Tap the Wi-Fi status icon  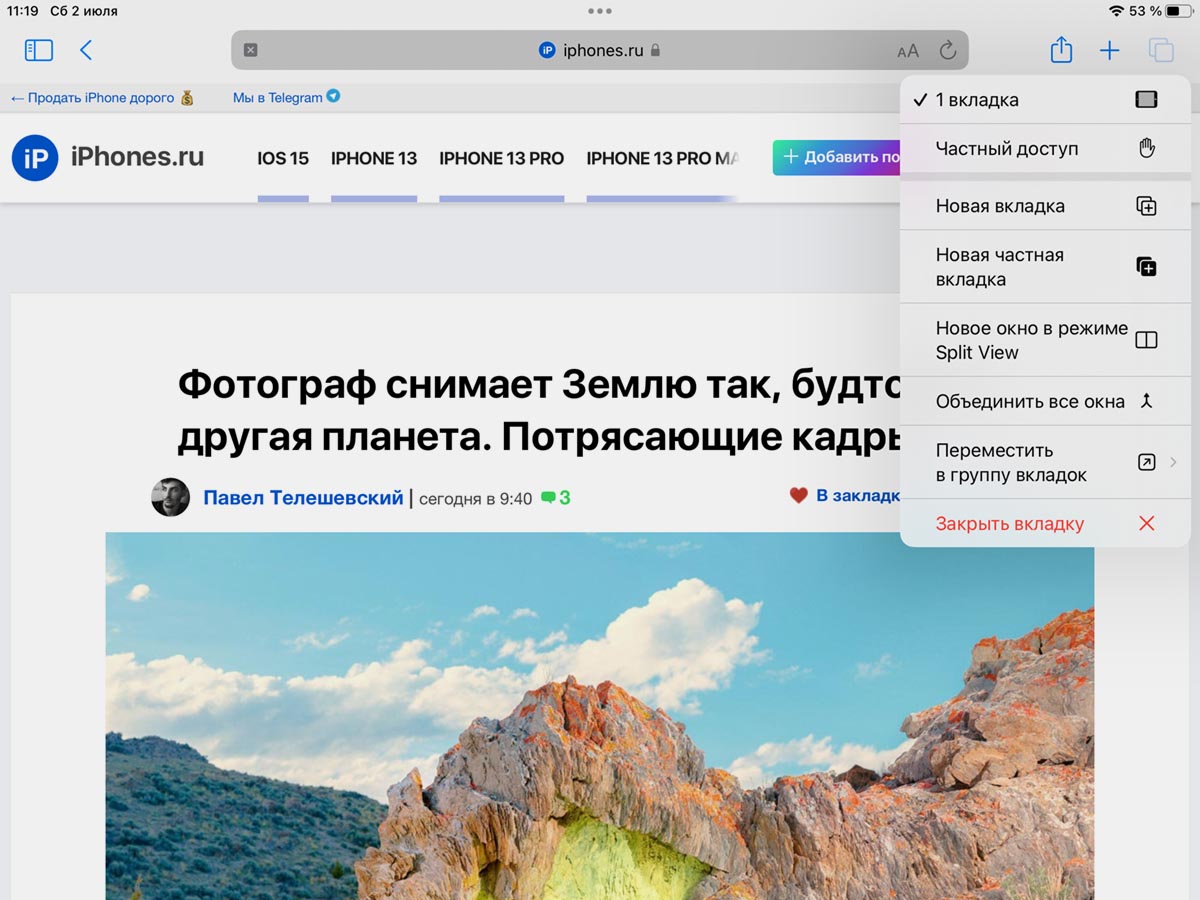click(1116, 11)
